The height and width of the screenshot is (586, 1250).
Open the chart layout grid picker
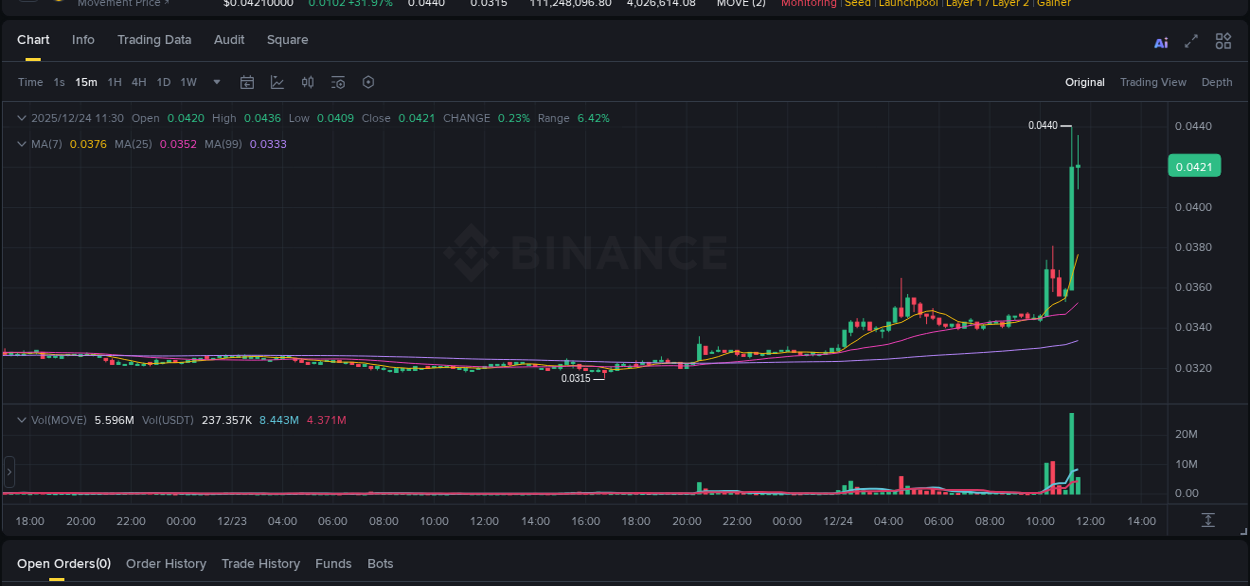click(x=1223, y=40)
